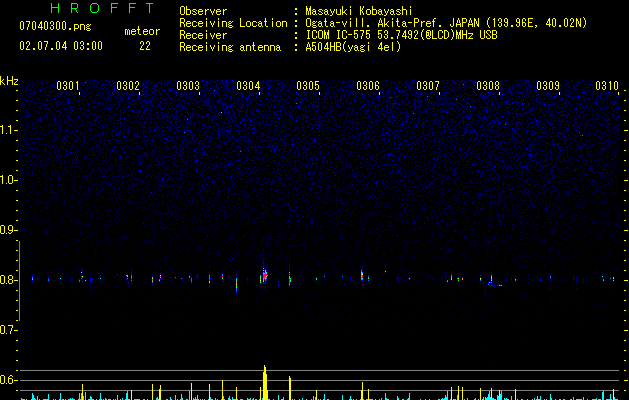This screenshot has height=400, width=629.
Task: Click time marker 0310
Action: click(x=607, y=86)
